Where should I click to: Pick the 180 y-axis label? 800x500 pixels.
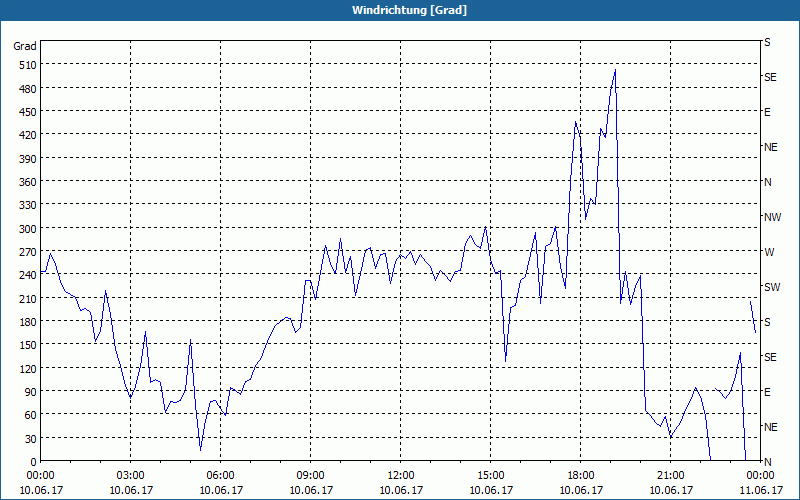coord(28,321)
